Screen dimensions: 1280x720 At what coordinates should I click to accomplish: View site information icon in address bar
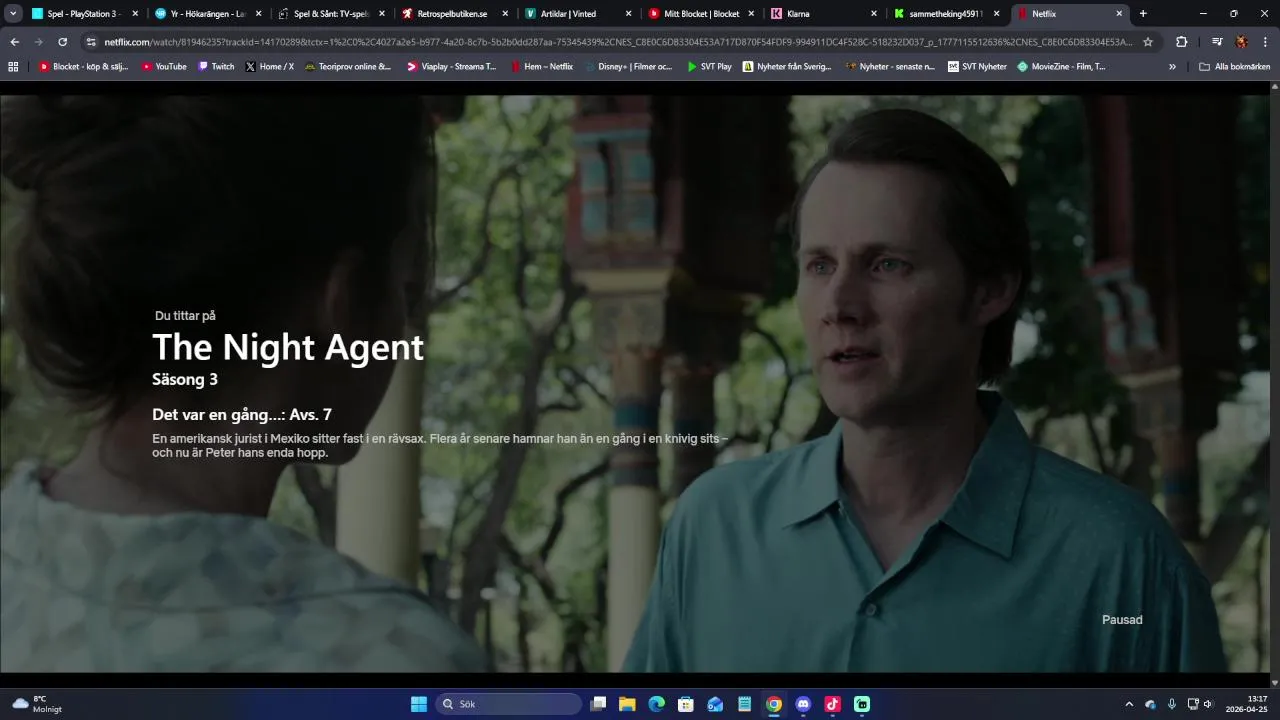91,42
